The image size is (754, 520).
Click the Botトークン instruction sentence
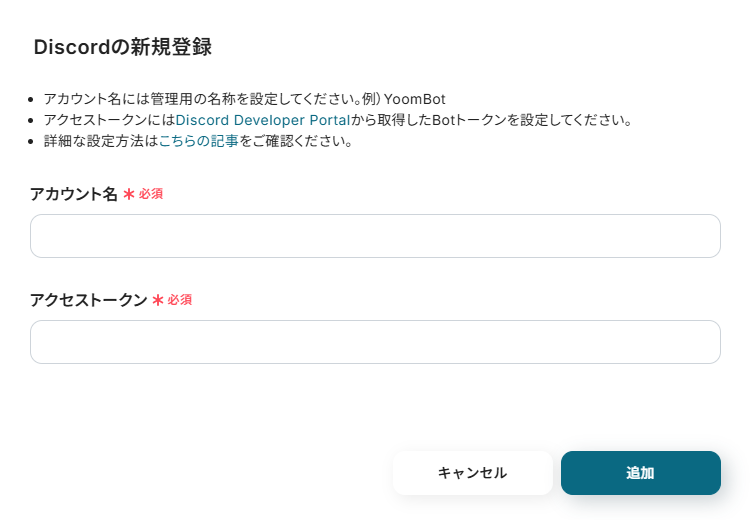click(500, 120)
